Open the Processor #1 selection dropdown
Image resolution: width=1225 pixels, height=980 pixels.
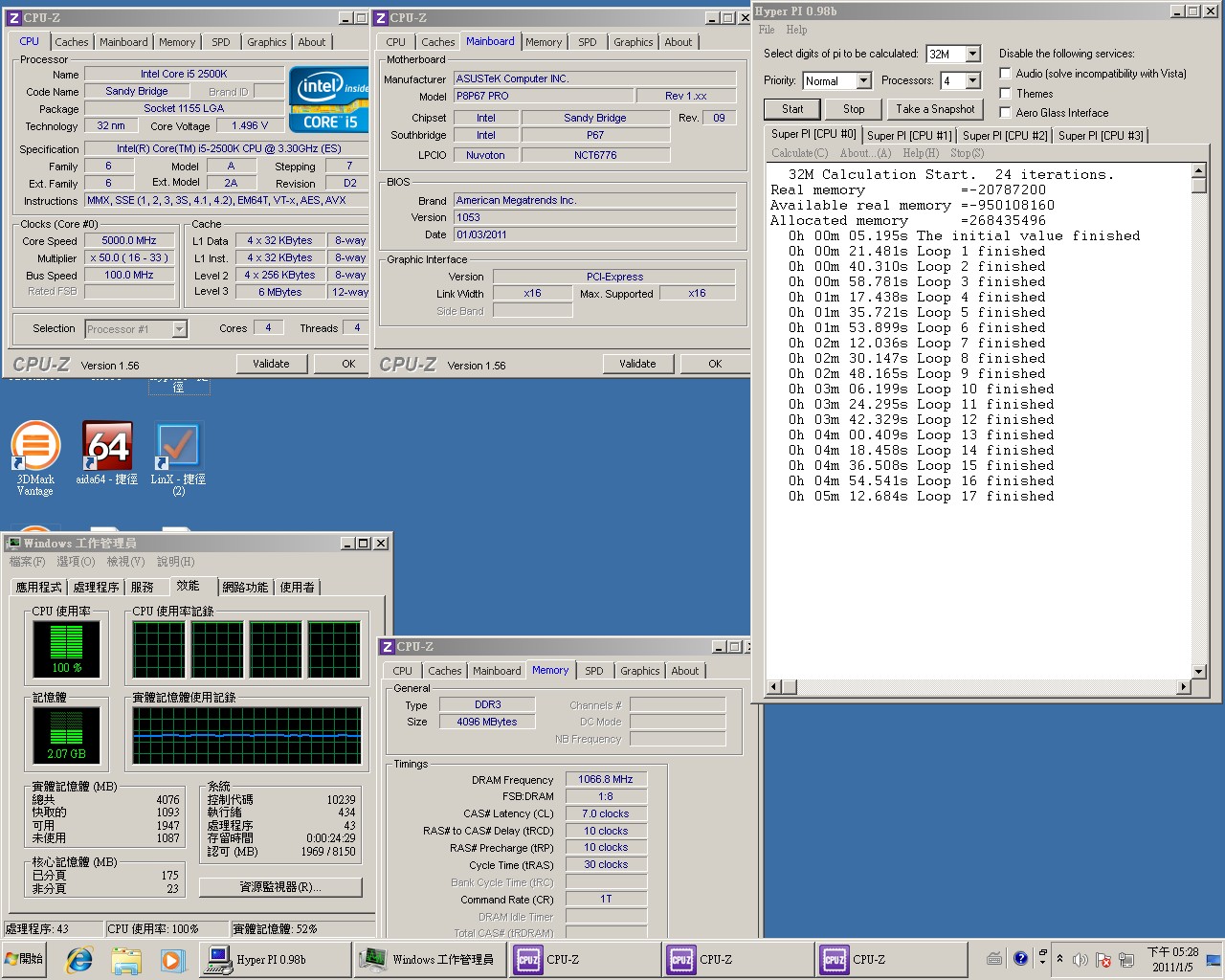pyautogui.click(x=179, y=329)
